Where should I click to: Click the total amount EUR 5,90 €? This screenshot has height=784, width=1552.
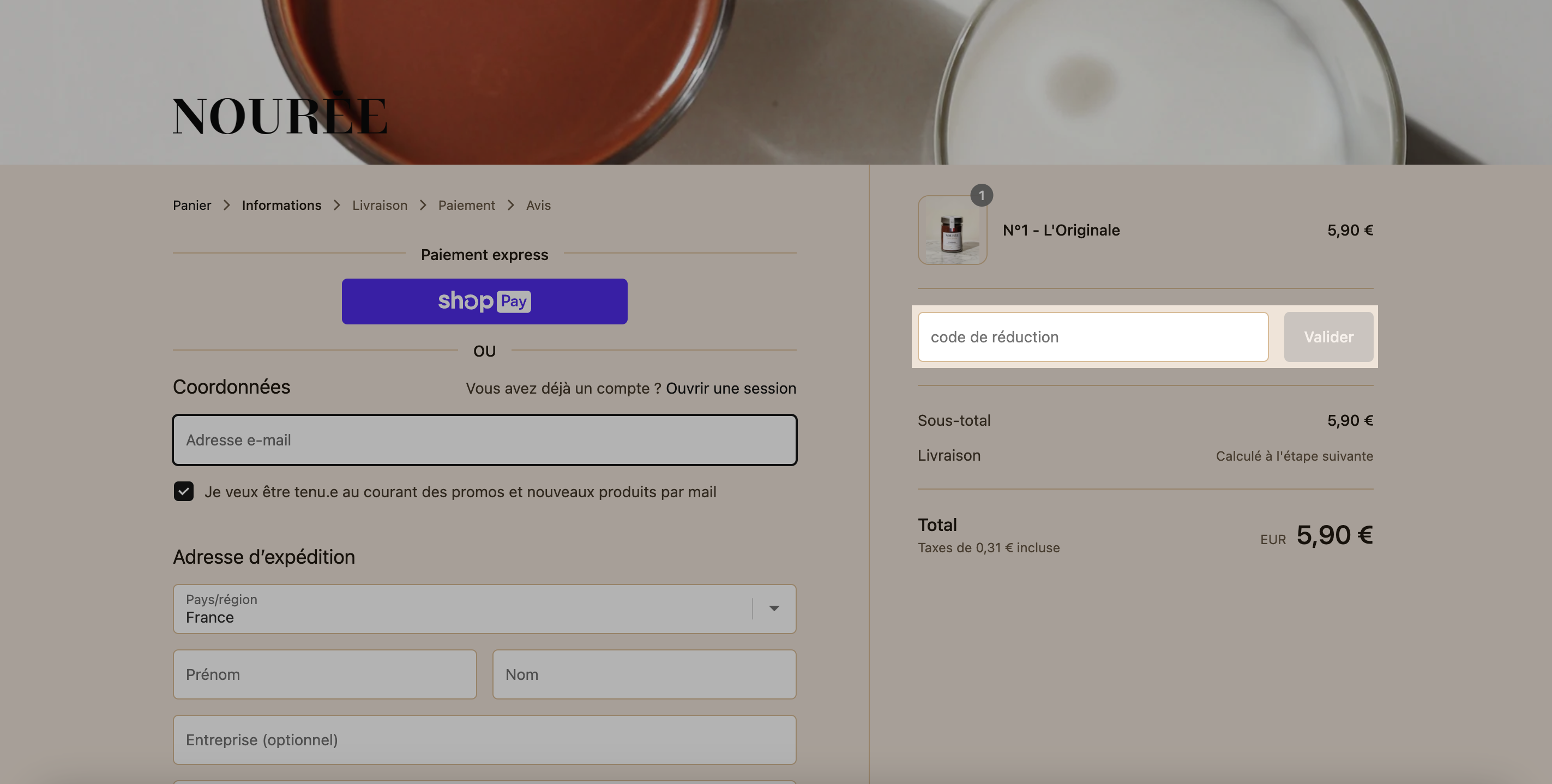(x=1316, y=535)
